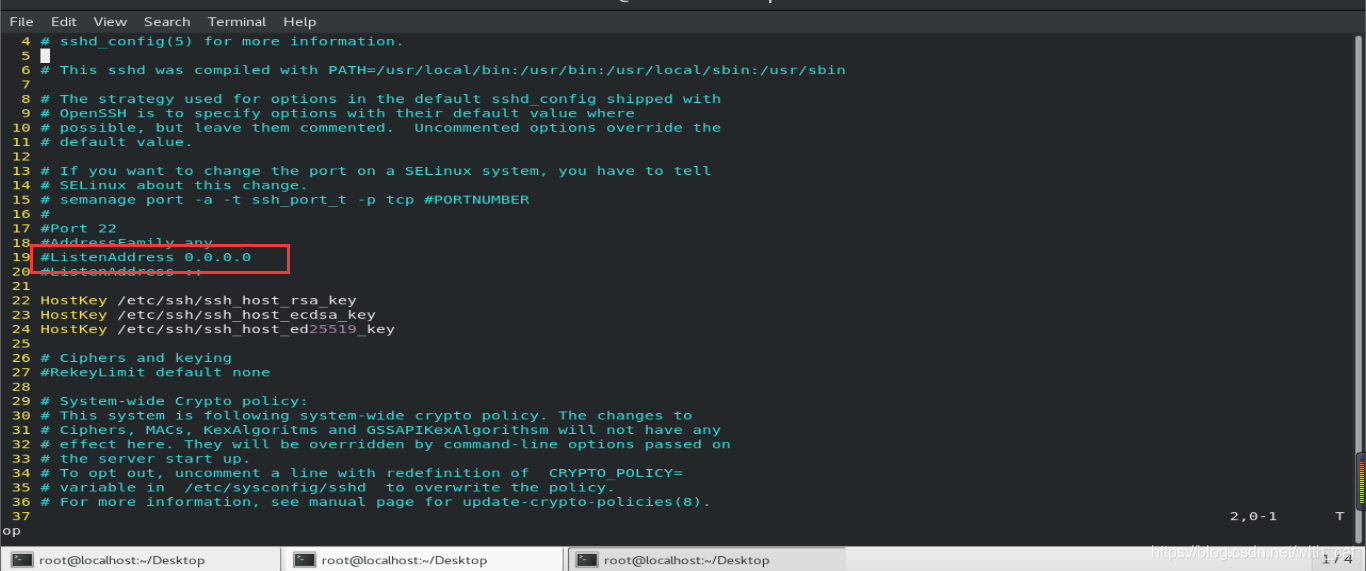Open the Edit menu
This screenshot has height=571, width=1366.
64,21
